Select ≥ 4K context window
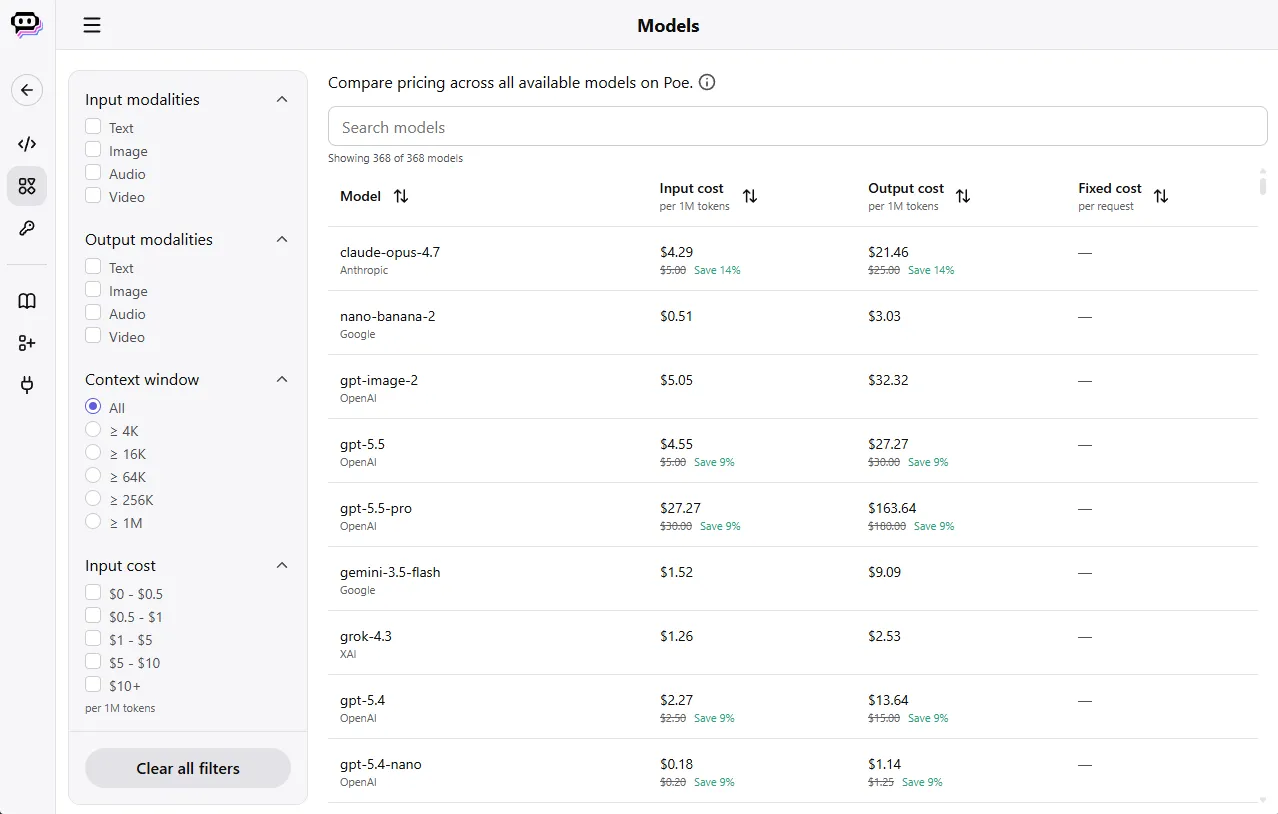This screenshot has width=1278, height=814. coord(93,430)
